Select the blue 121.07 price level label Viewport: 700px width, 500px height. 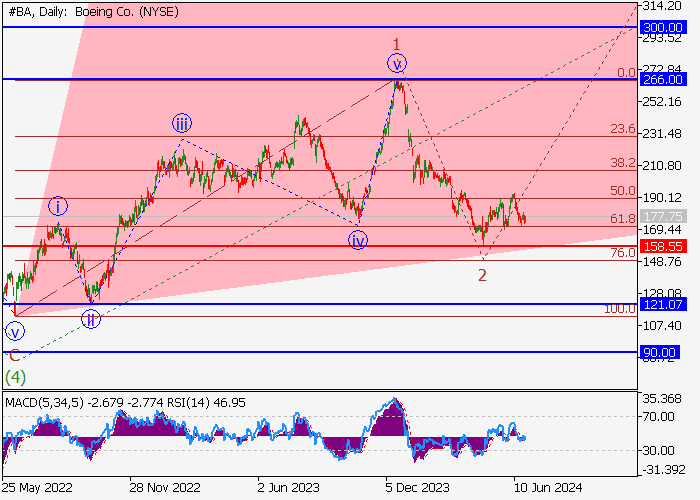662,304
